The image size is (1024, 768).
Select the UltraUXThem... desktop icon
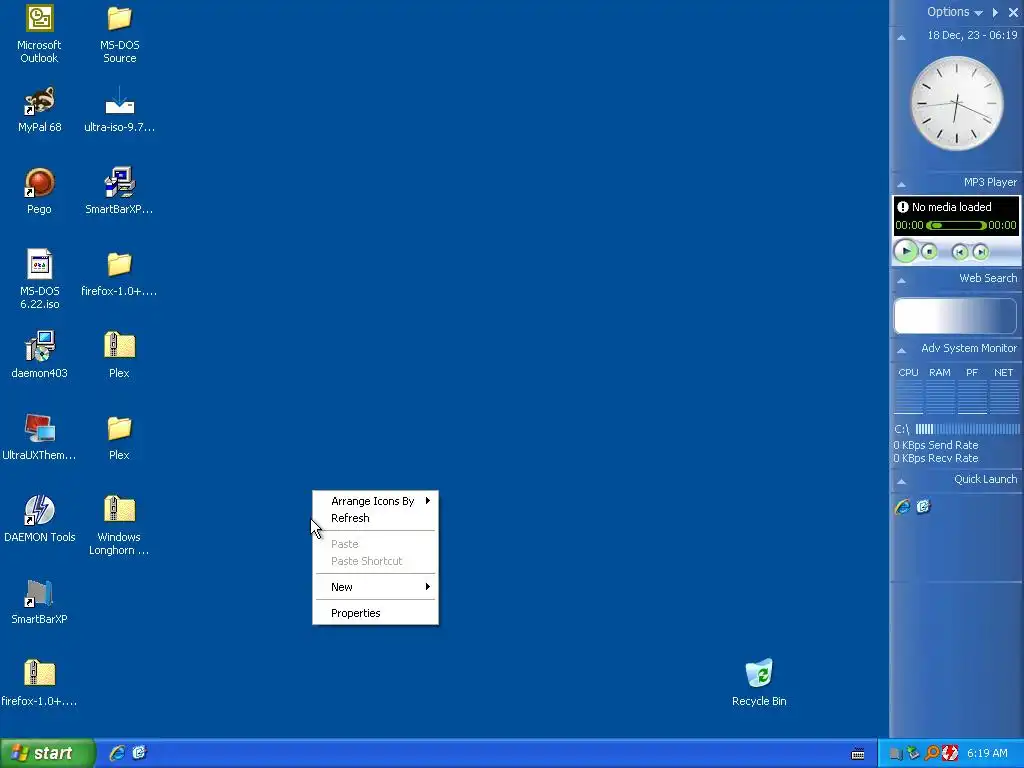click(x=39, y=428)
